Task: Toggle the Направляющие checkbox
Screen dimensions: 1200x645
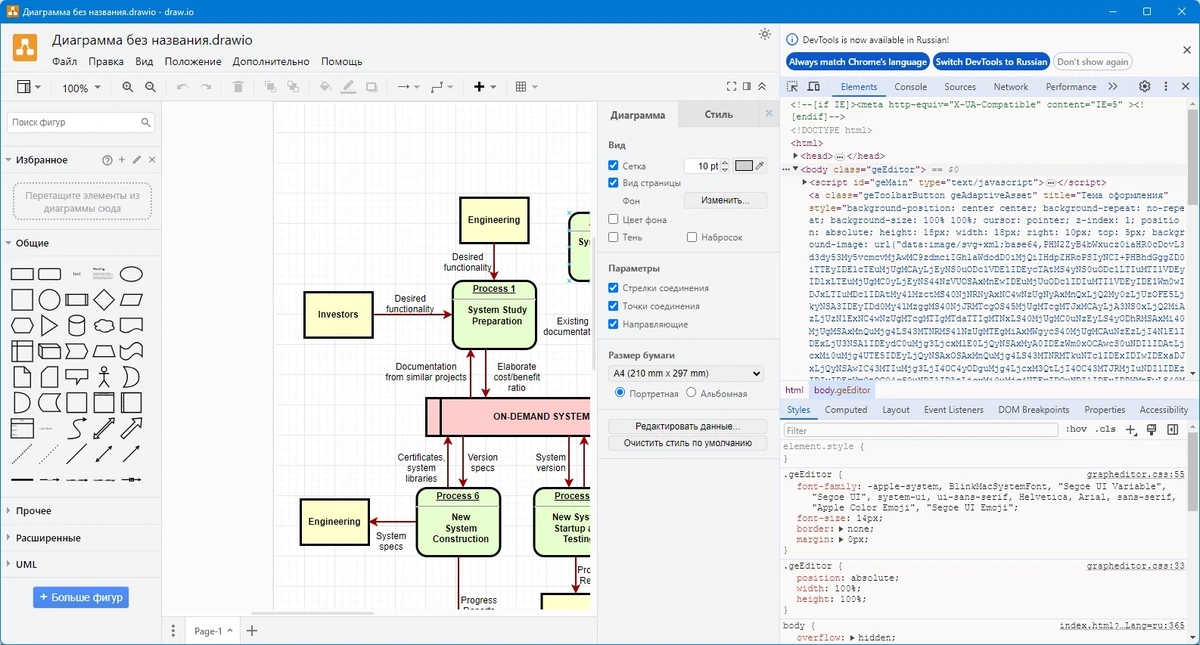Action: click(614, 324)
